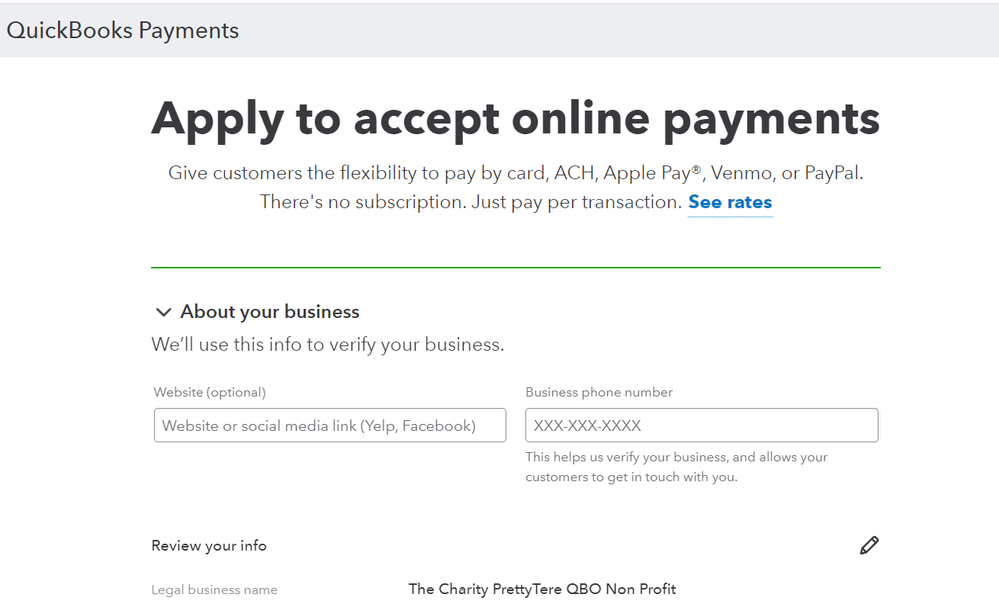This screenshot has width=999, height=607.
Task: Click the Legal business name label
Action: [214, 590]
